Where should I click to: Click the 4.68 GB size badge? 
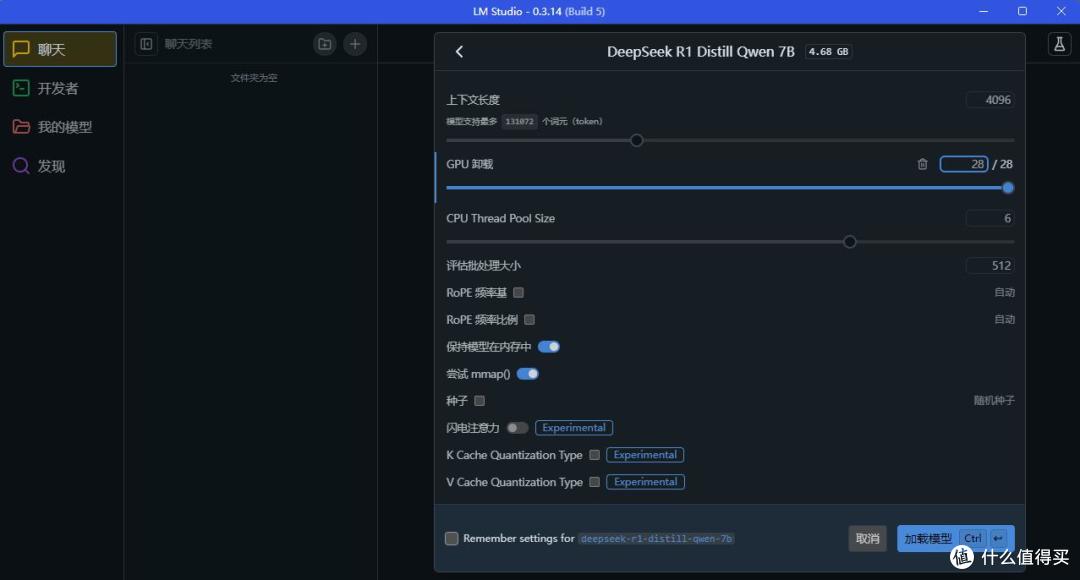(x=829, y=52)
